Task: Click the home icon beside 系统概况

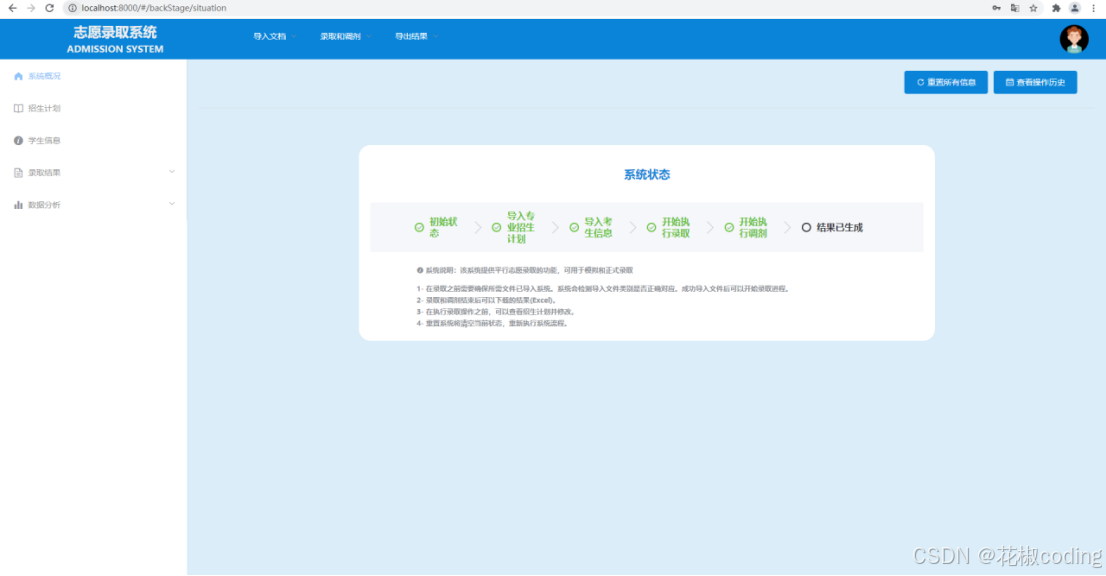Action: tap(18, 76)
